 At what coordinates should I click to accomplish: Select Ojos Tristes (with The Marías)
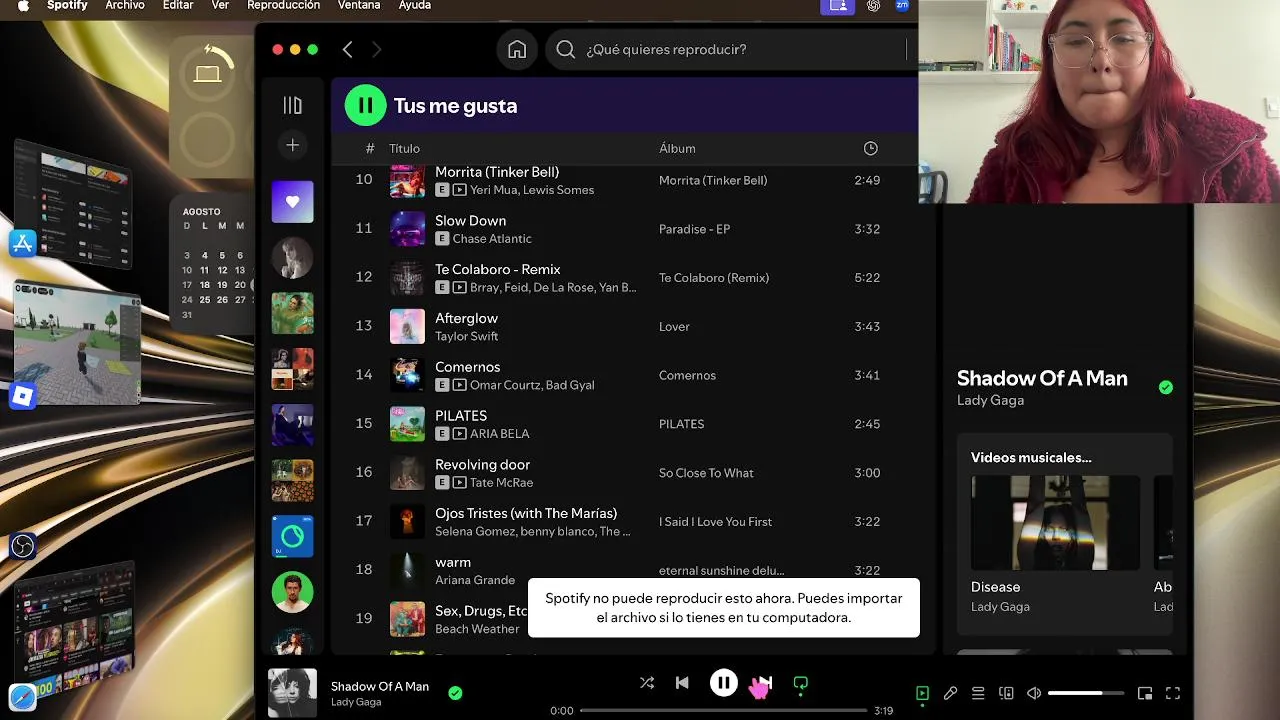[526, 513]
